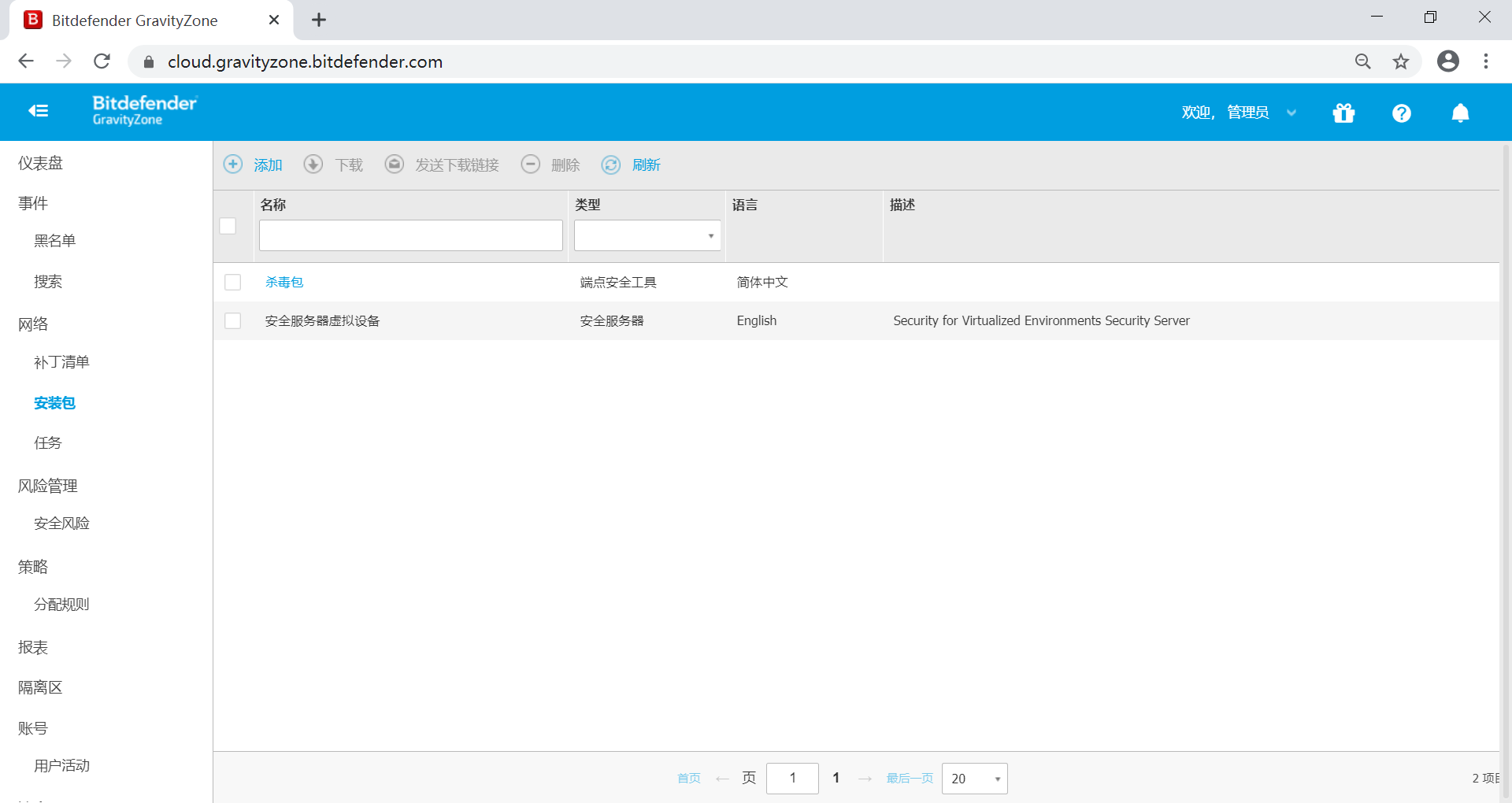Toggle the select-all checkbox in table header
Viewport: 1512px width, 803px height.
point(228,226)
